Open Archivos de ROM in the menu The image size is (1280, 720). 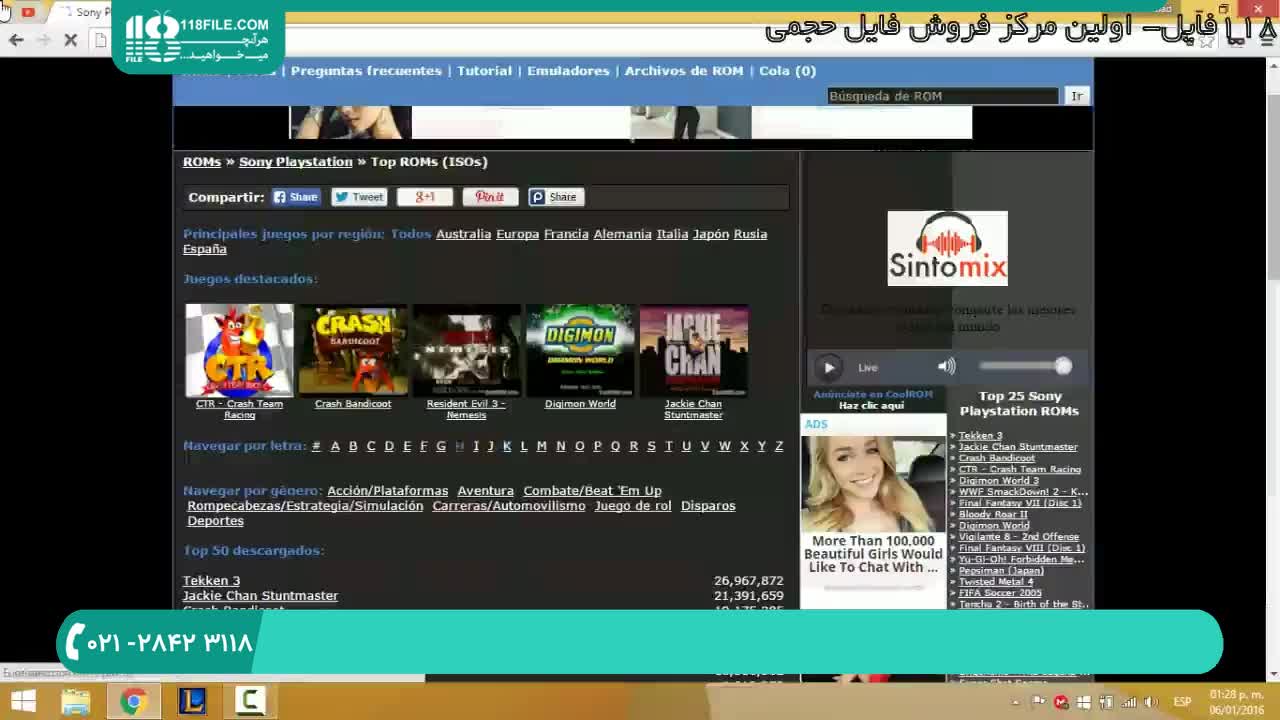click(x=684, y=71)
